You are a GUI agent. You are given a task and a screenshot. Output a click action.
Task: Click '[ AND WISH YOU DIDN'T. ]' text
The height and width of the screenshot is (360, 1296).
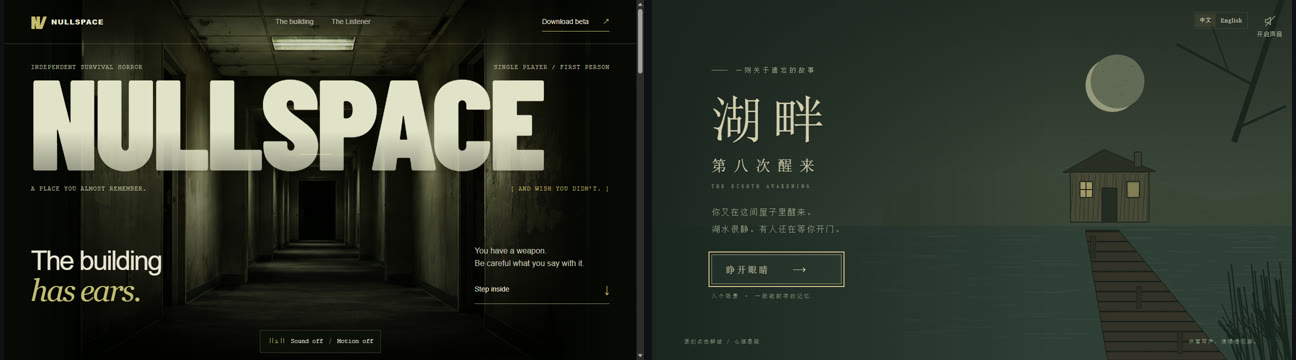point(560,188)
